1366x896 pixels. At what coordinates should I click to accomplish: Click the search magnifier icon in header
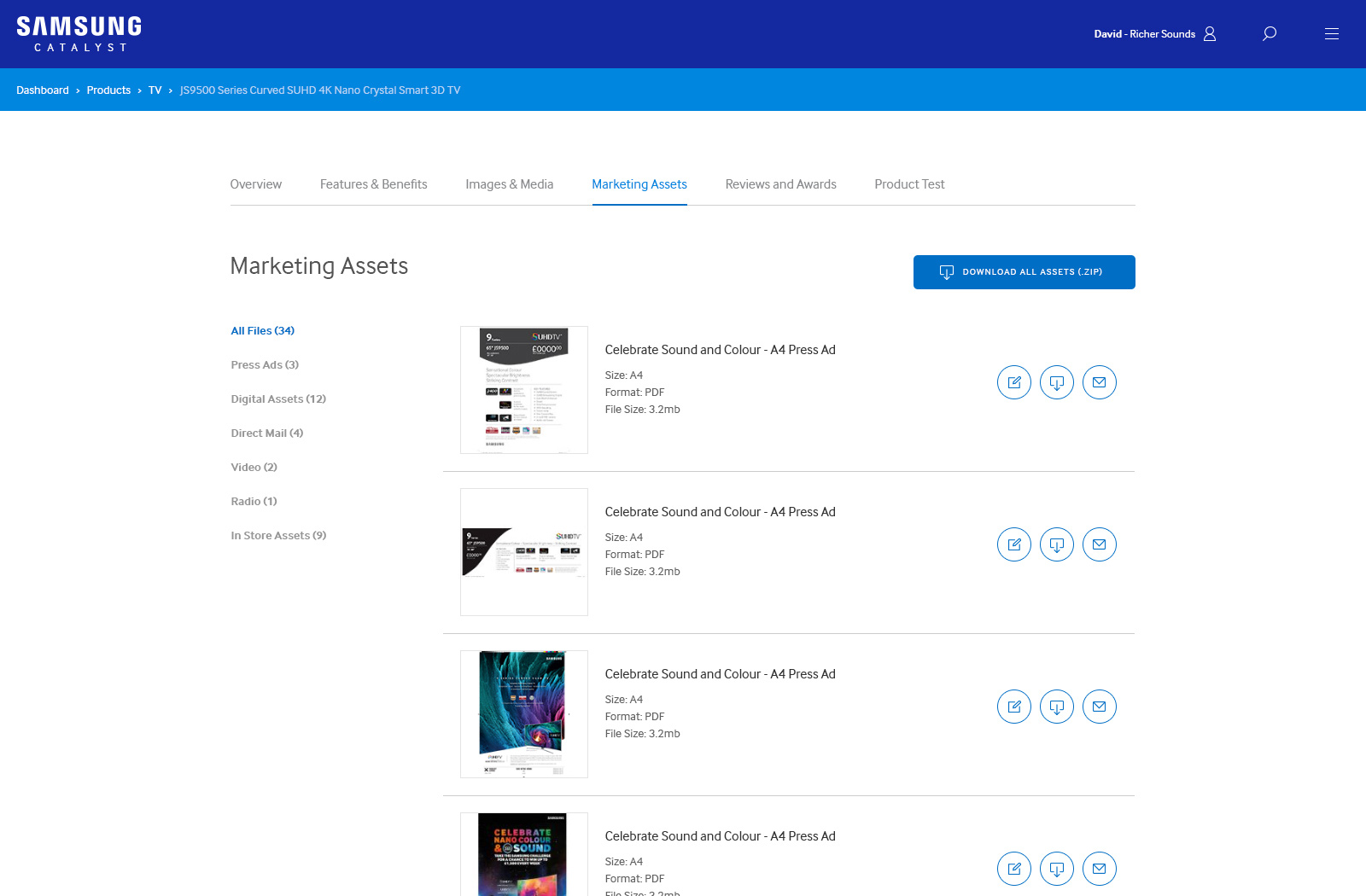1270,33
